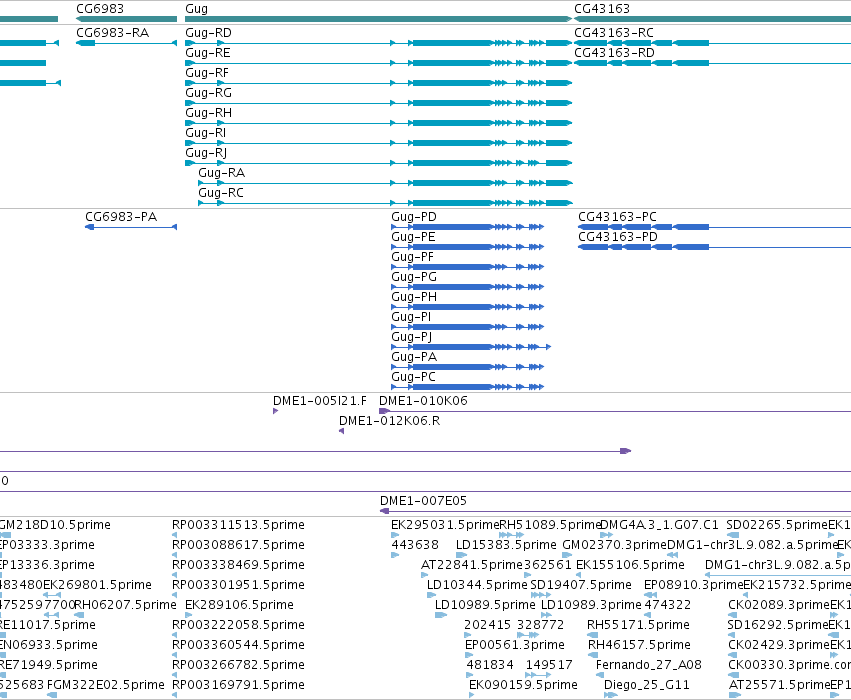Image resolution: width=851 pixels, height=700 pixels.
Task: Click the RP003360544.5prime EST label
Action: (x=238, y=645)
